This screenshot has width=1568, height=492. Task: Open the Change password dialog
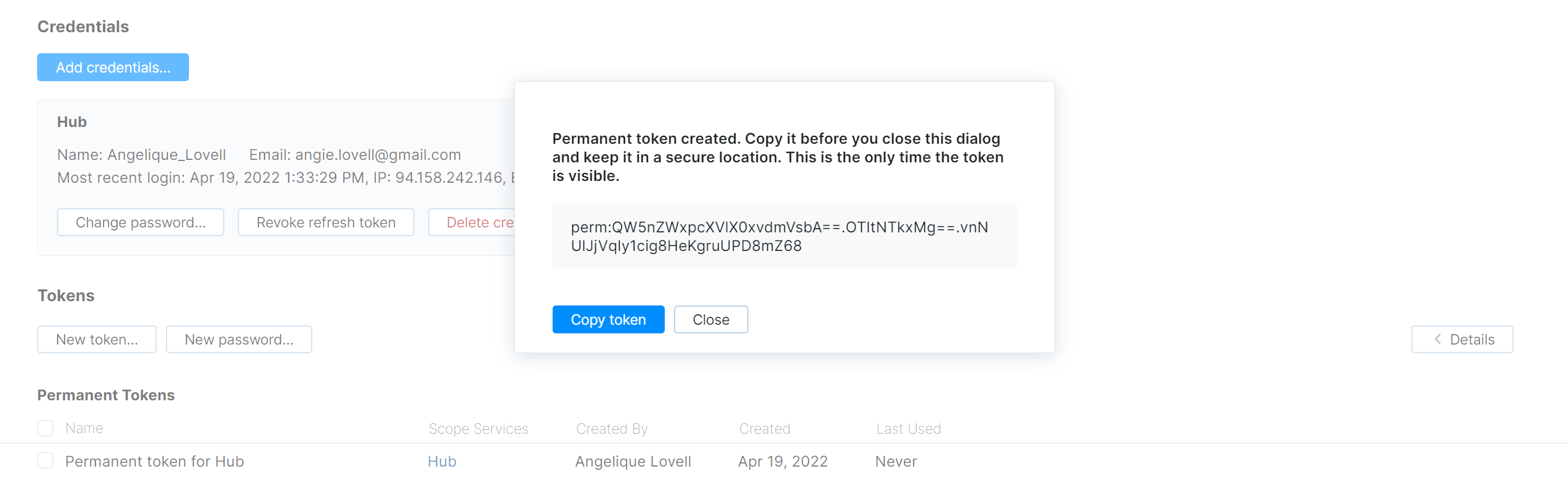click(141, 222)
